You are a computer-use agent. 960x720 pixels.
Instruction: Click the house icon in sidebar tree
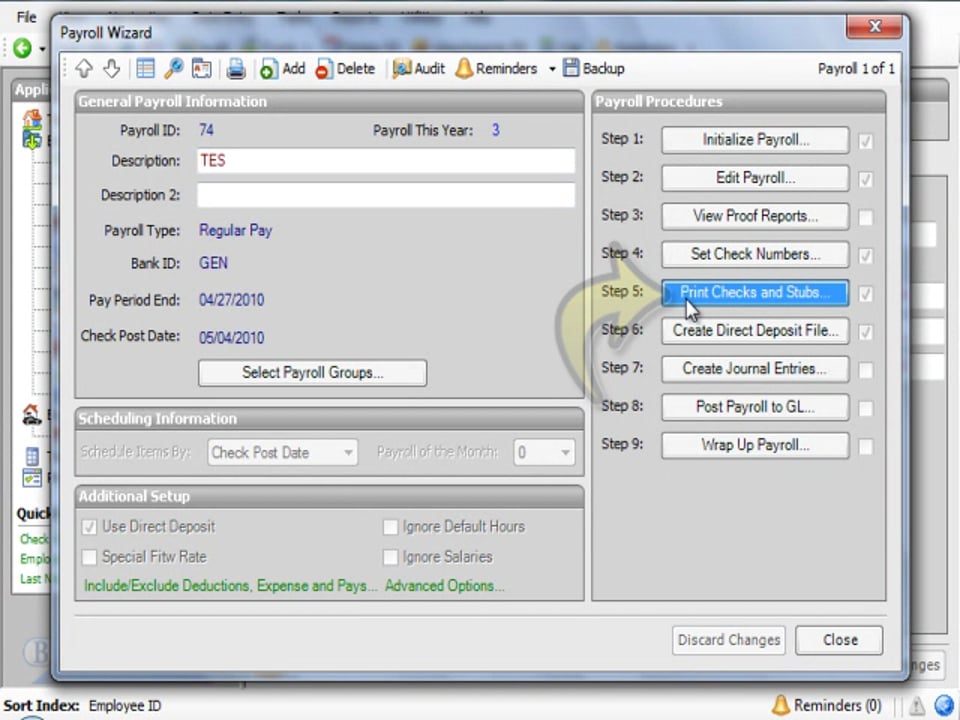click(32, 117)
